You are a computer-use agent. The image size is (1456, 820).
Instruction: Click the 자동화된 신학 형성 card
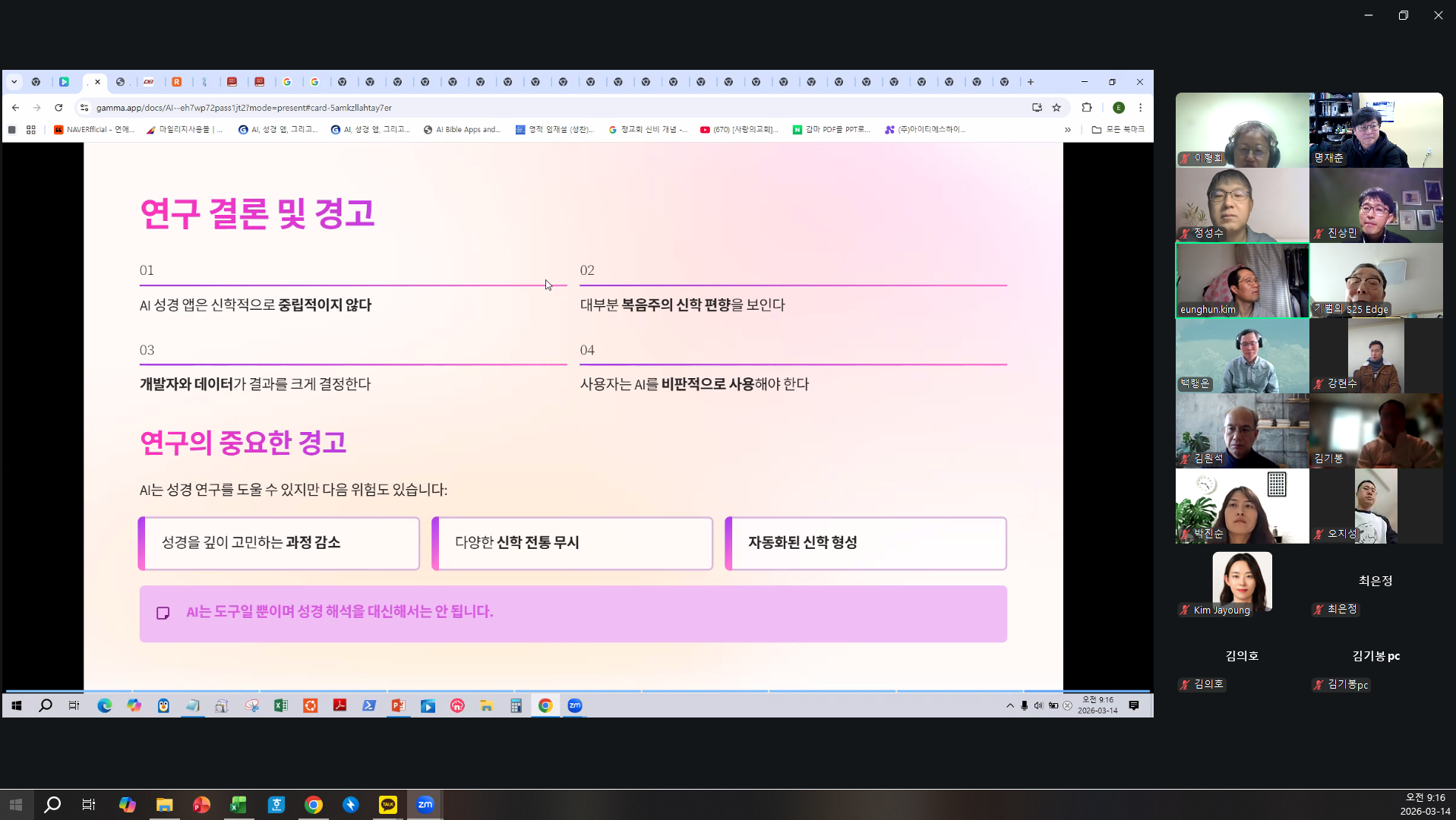pos(866,543)
